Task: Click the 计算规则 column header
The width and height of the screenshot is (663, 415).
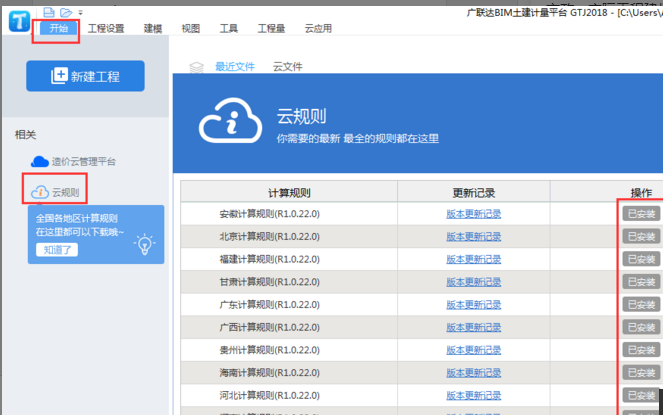Action: click(x=289, y=193)
